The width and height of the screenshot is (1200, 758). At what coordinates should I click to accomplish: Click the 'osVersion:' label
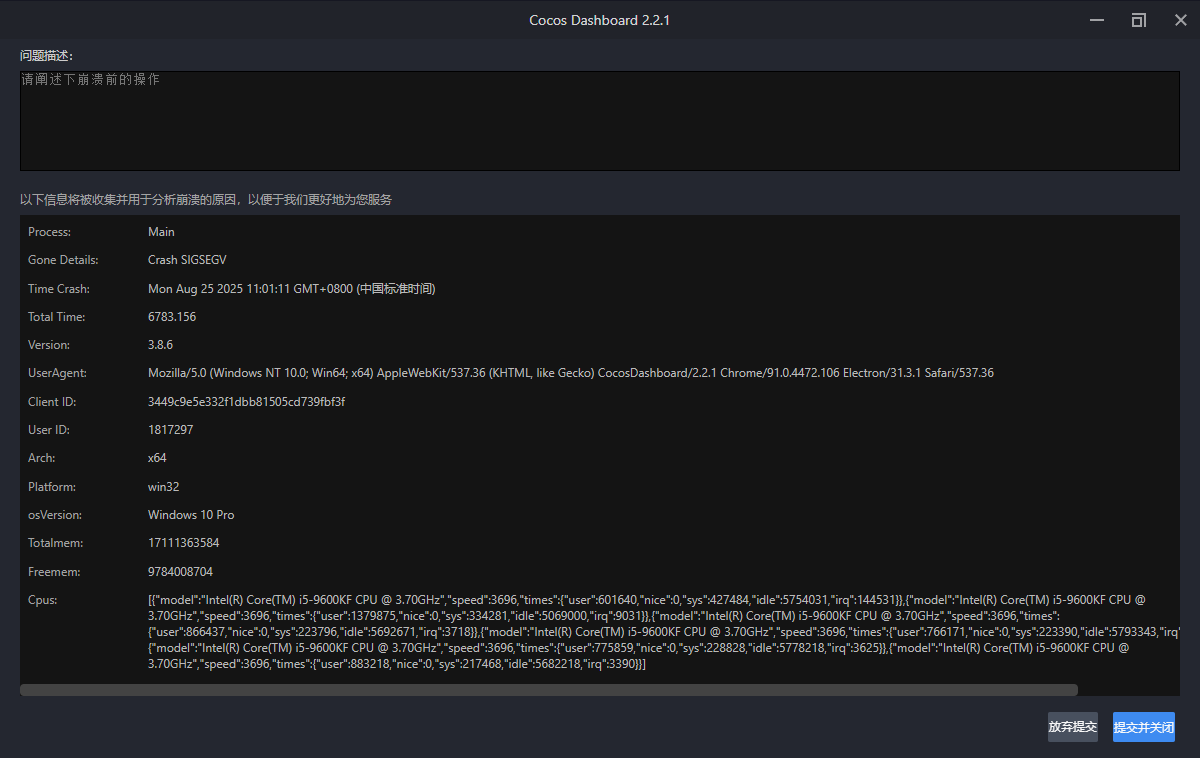55,515
